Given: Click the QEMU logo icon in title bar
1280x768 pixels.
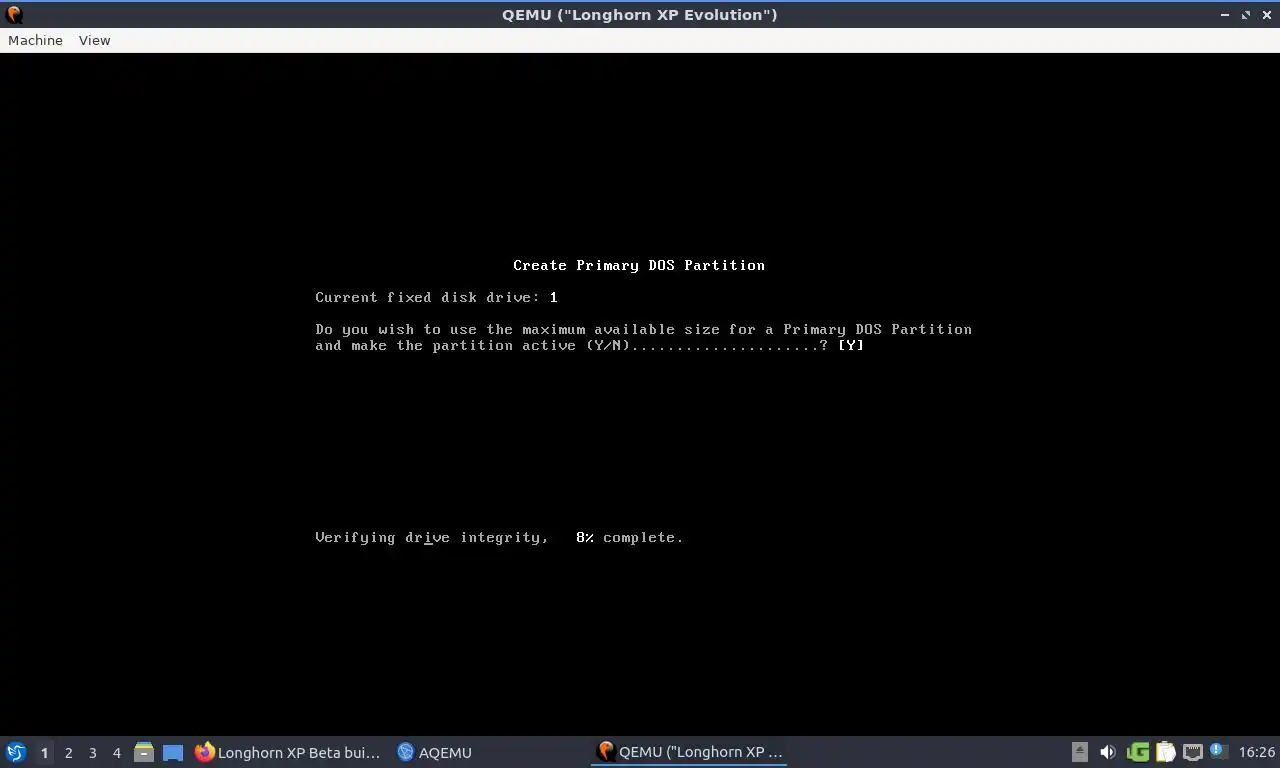Looking at the screenshot, I should tap(14, 15).
